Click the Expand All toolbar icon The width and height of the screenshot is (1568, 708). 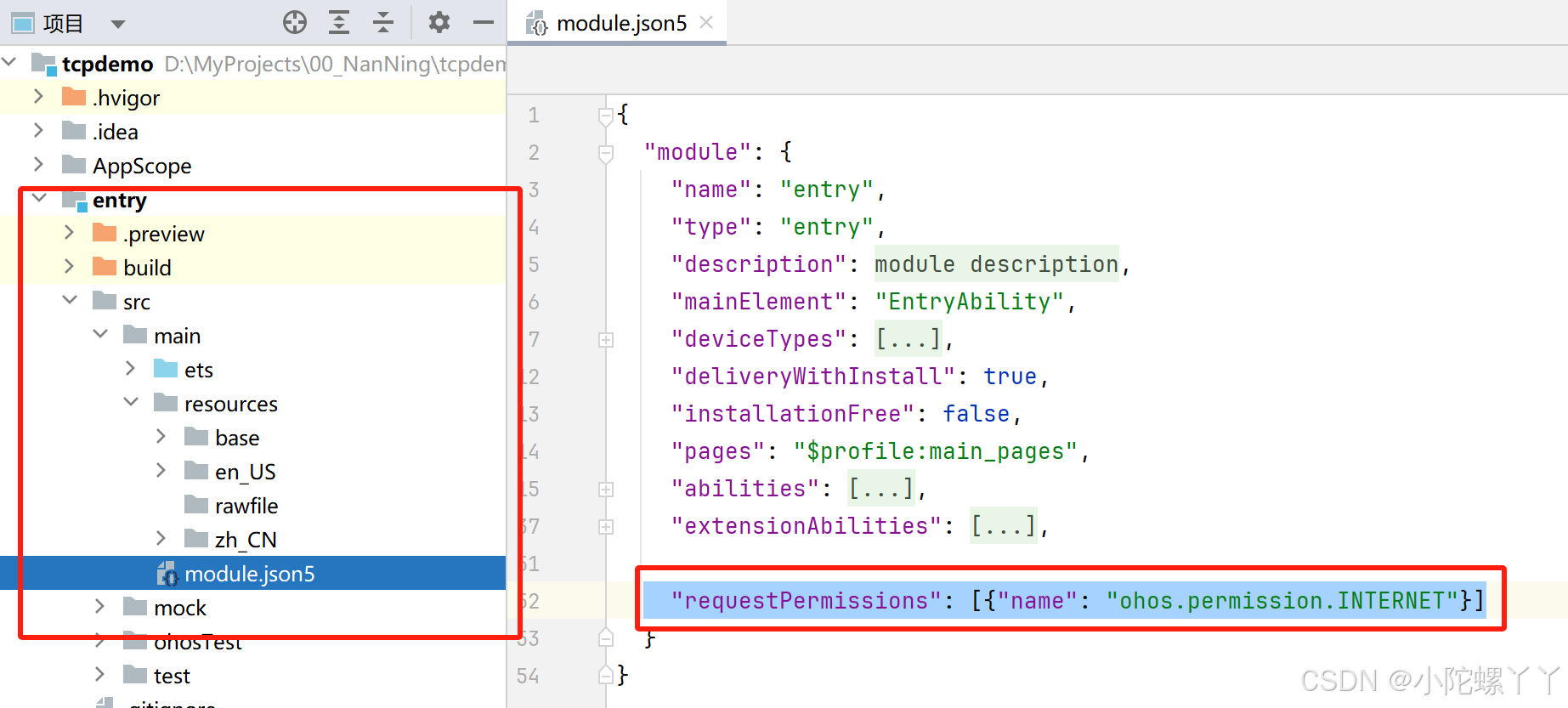[339, 23]
